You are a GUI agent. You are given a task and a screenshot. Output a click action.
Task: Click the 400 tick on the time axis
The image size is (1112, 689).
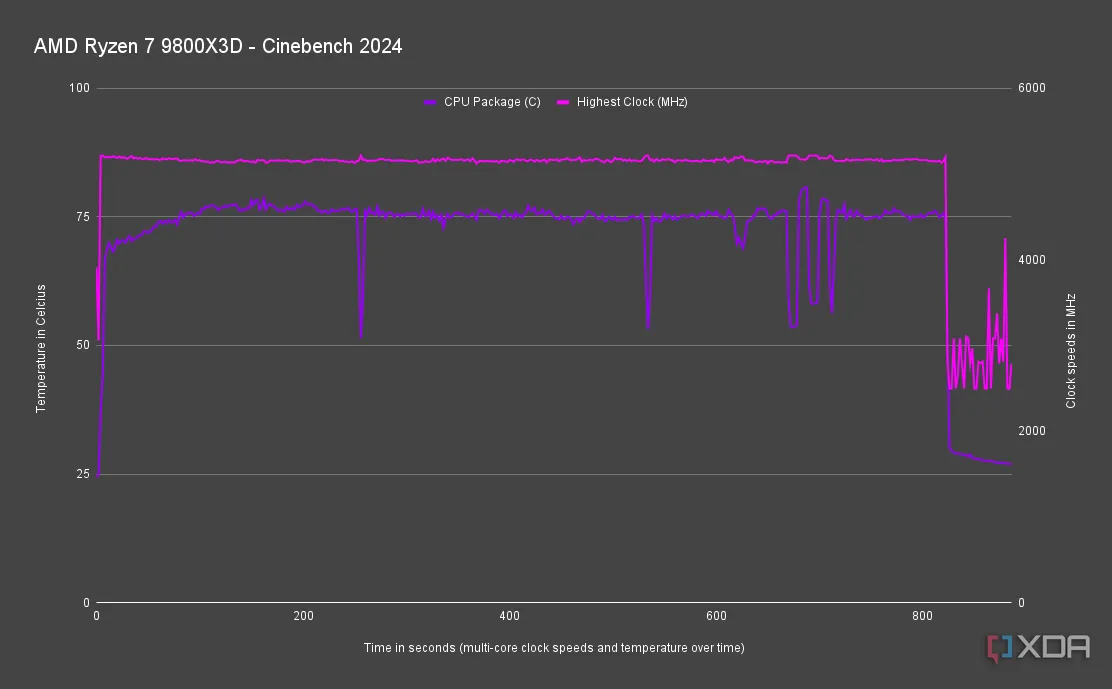click(x=509, y=617)
